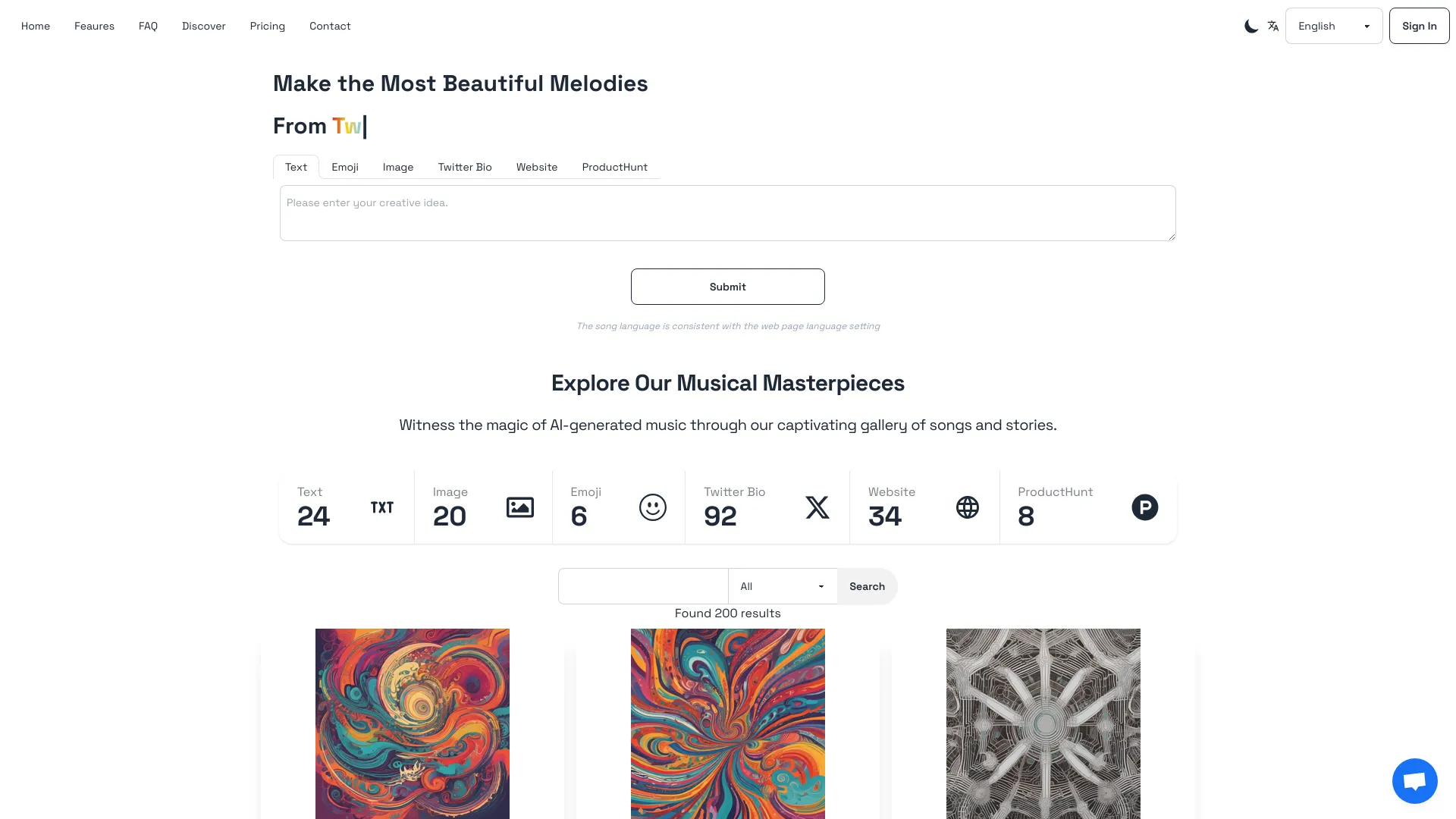Click the chat support bubble toggle

click(1415, 781)
